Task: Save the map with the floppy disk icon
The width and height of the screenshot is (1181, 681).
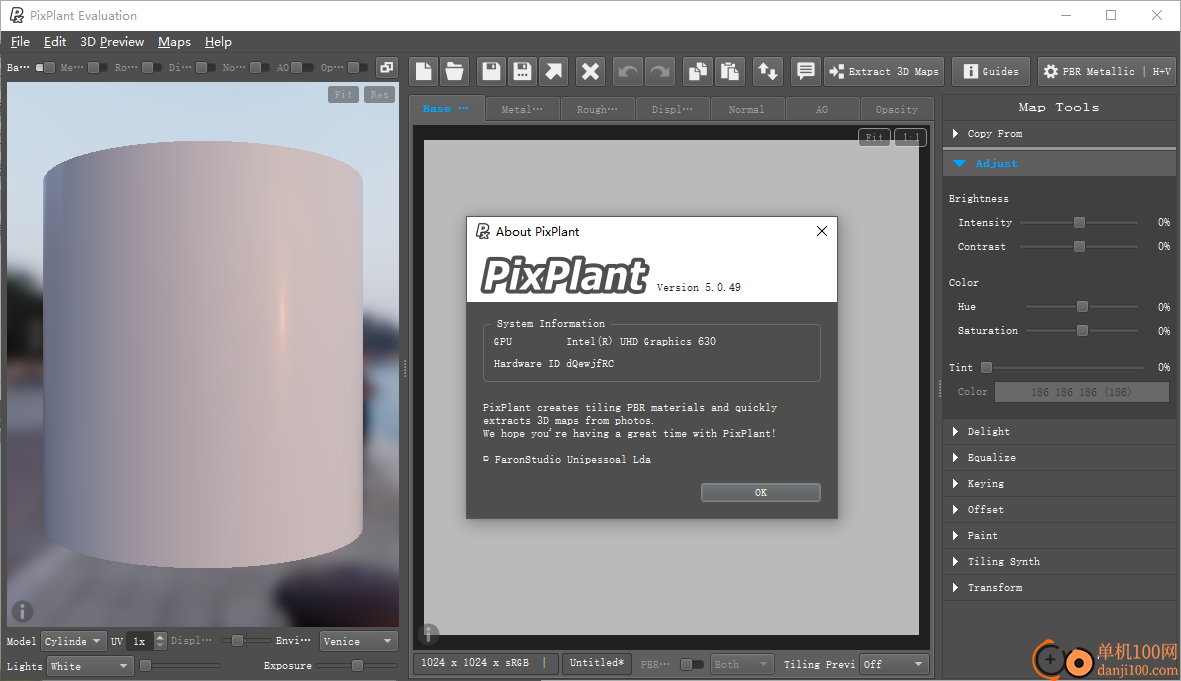Action: (x=491, y=72)
